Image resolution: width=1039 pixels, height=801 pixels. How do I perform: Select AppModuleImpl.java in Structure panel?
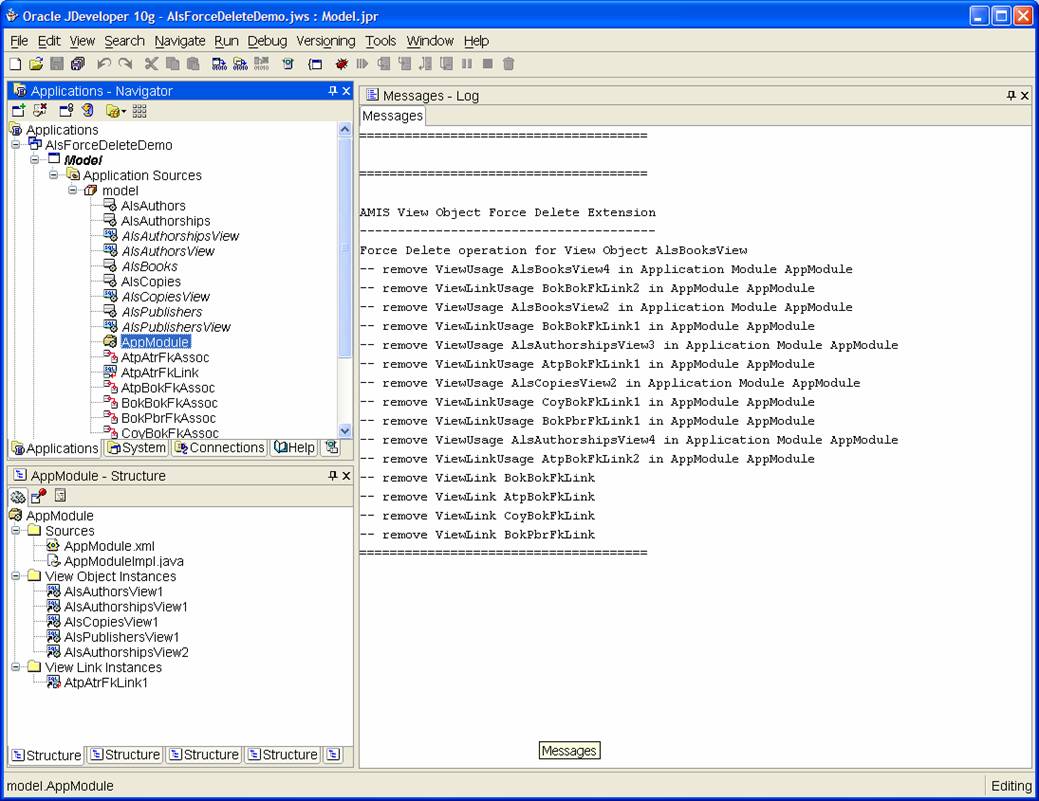point(123,561)
